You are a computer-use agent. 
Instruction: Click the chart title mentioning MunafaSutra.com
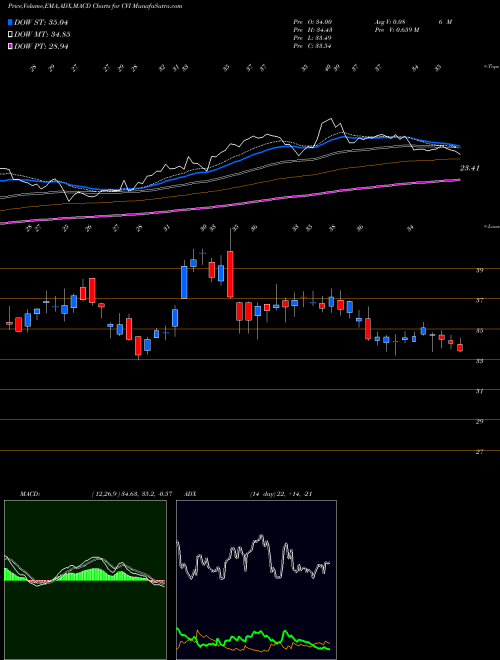point(95,7)
